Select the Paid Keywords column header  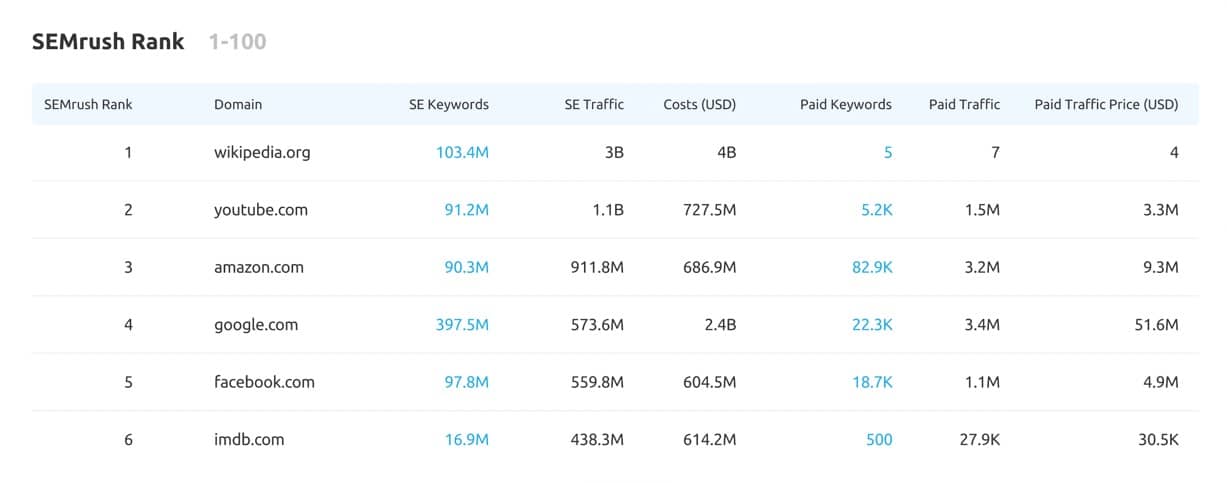[846, 104]
